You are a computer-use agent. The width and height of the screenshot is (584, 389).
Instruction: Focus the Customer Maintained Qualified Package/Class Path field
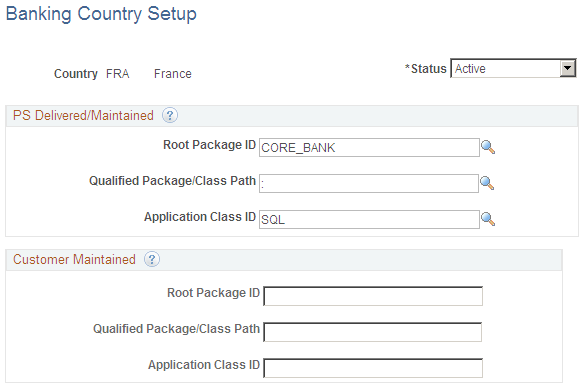(372, 332)
